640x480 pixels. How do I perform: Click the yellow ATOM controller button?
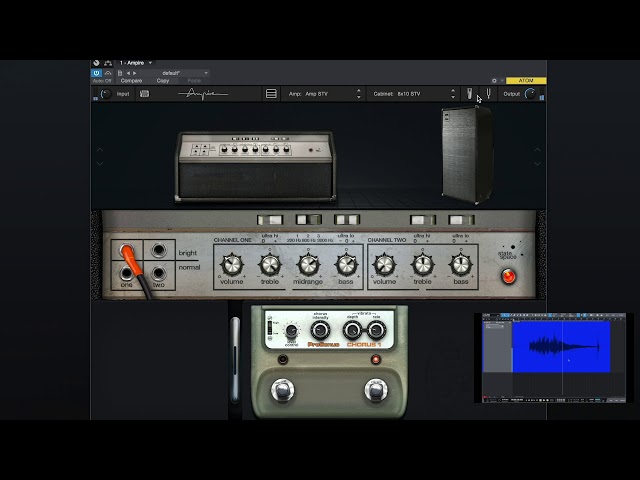click(x=526, y=81)
